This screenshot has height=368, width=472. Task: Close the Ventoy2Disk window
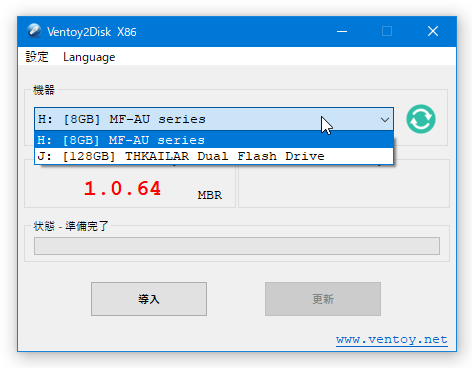[433, 31]
